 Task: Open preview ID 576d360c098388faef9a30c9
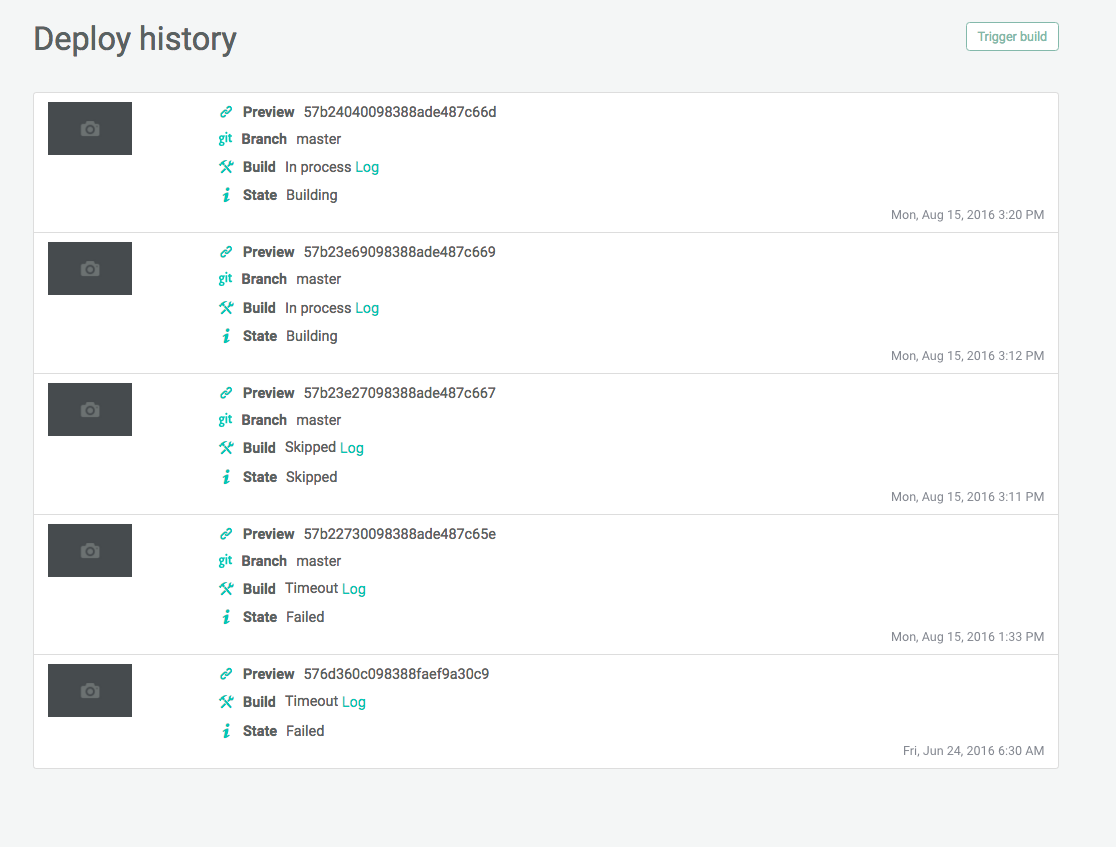396,674
